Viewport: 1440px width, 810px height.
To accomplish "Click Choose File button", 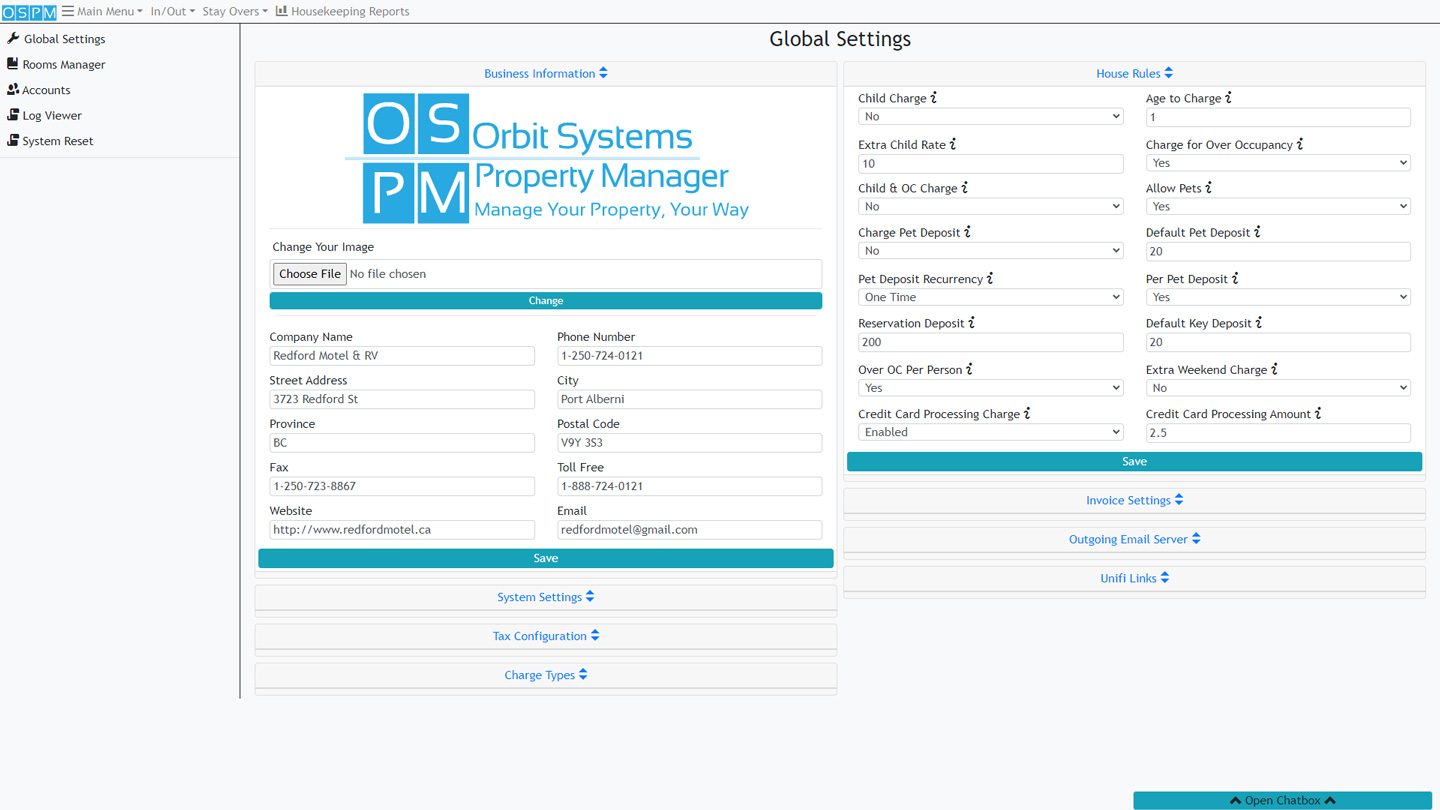I will (x=310, y=274).
